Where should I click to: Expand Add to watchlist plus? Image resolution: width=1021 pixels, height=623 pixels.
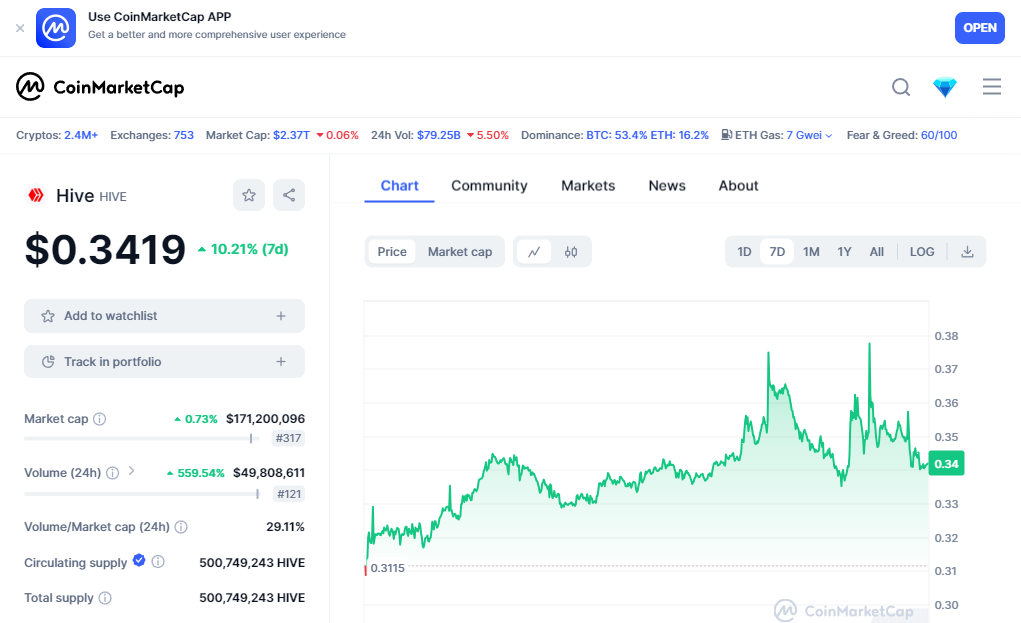pyautogui.click(x=281, y=316)
